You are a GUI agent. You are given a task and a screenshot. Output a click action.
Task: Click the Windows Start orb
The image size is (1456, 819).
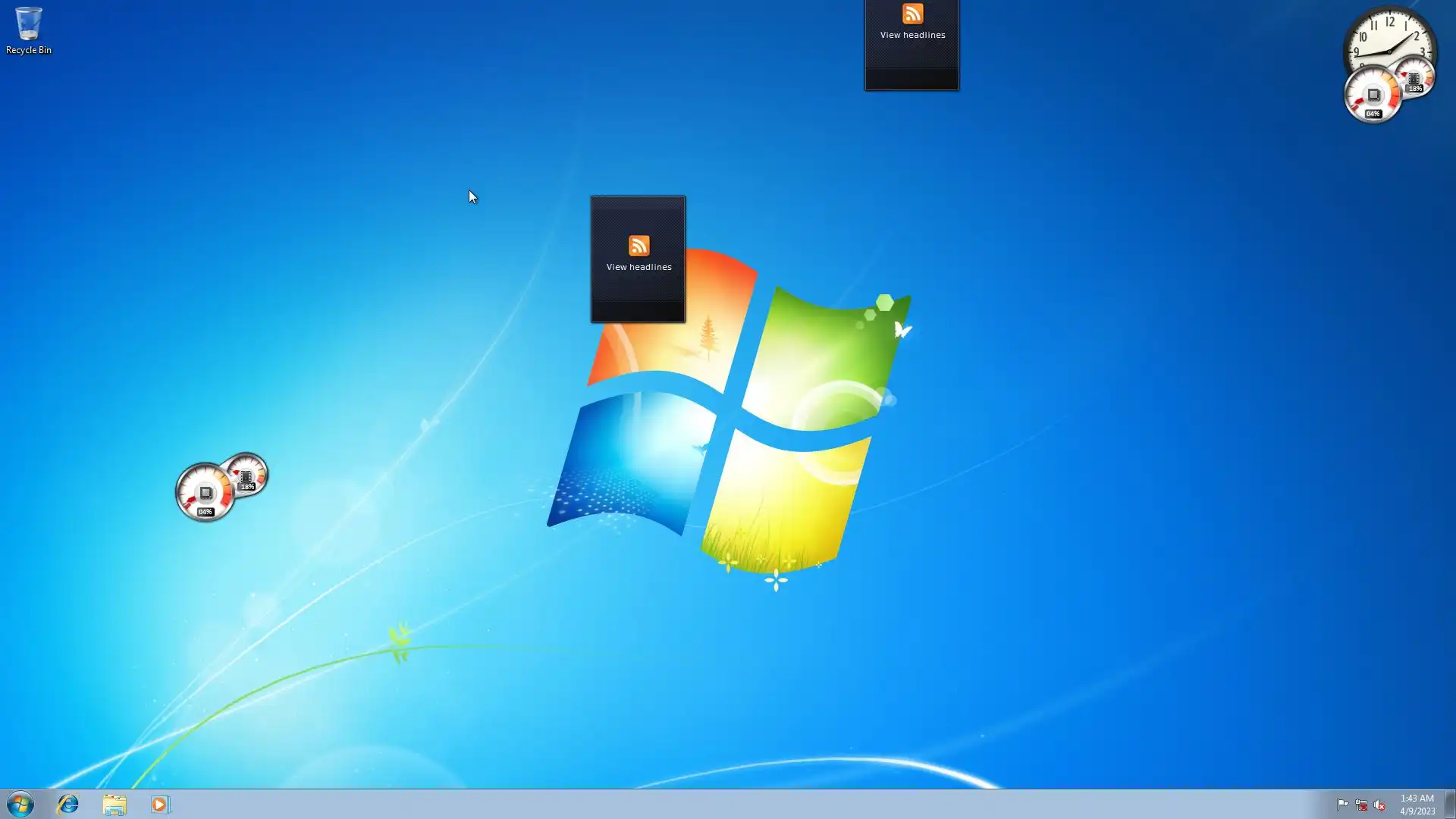tap(20, 804)
